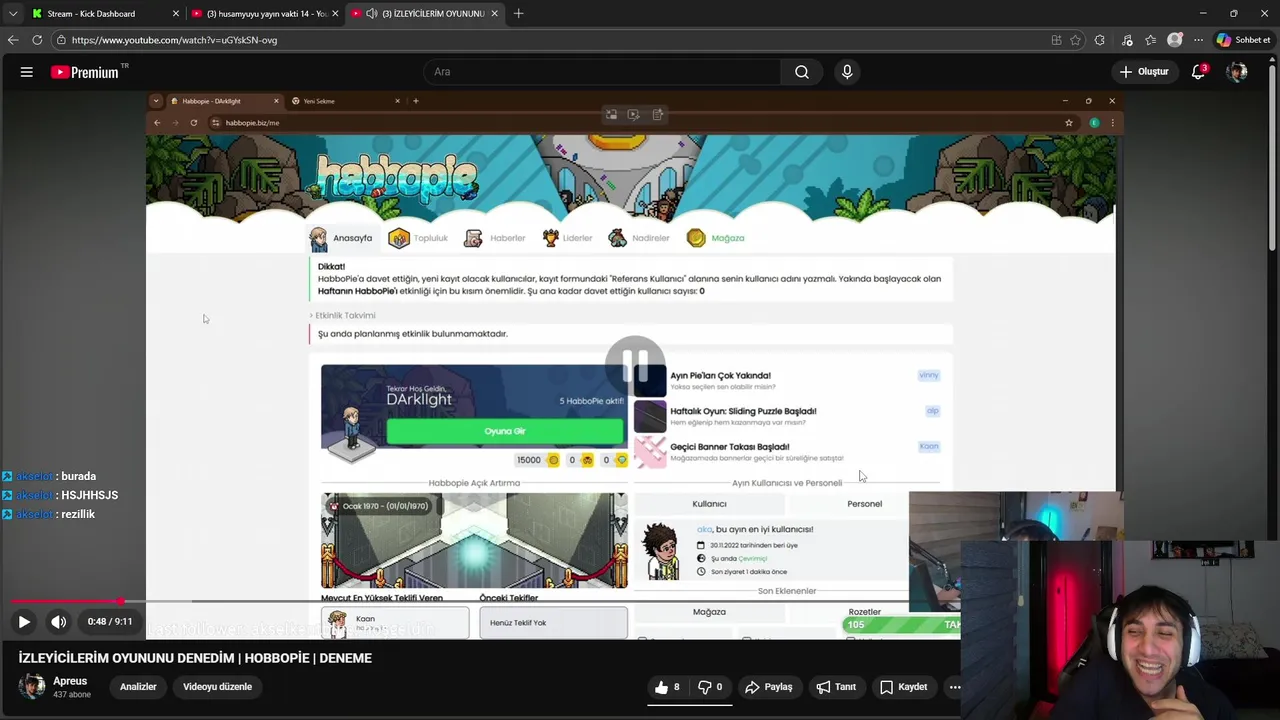1280x720 pixels.
Task: Mute the tab via its speaker icon
Action: pos(372,14)
